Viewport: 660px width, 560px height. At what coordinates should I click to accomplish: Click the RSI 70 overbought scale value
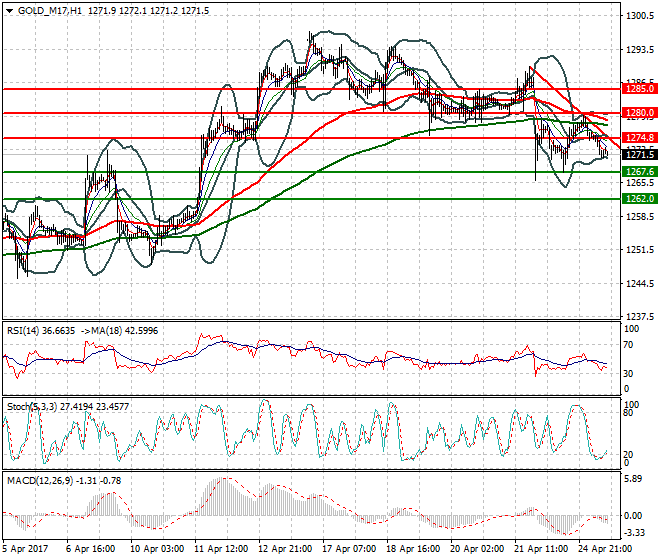(x=628, y=345)
